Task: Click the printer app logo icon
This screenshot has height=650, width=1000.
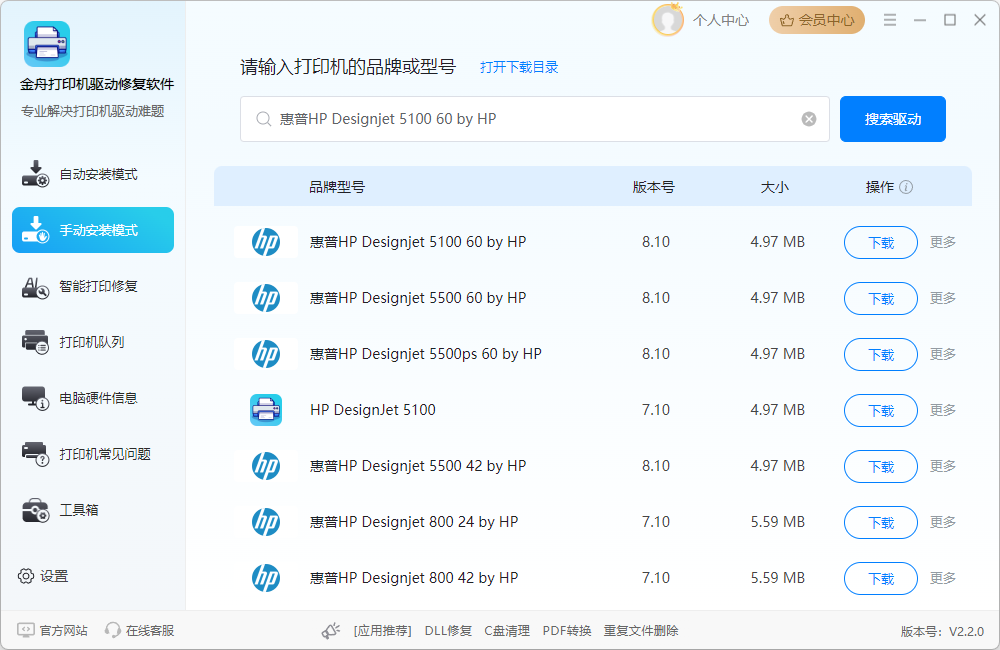Action: [47, 44]
